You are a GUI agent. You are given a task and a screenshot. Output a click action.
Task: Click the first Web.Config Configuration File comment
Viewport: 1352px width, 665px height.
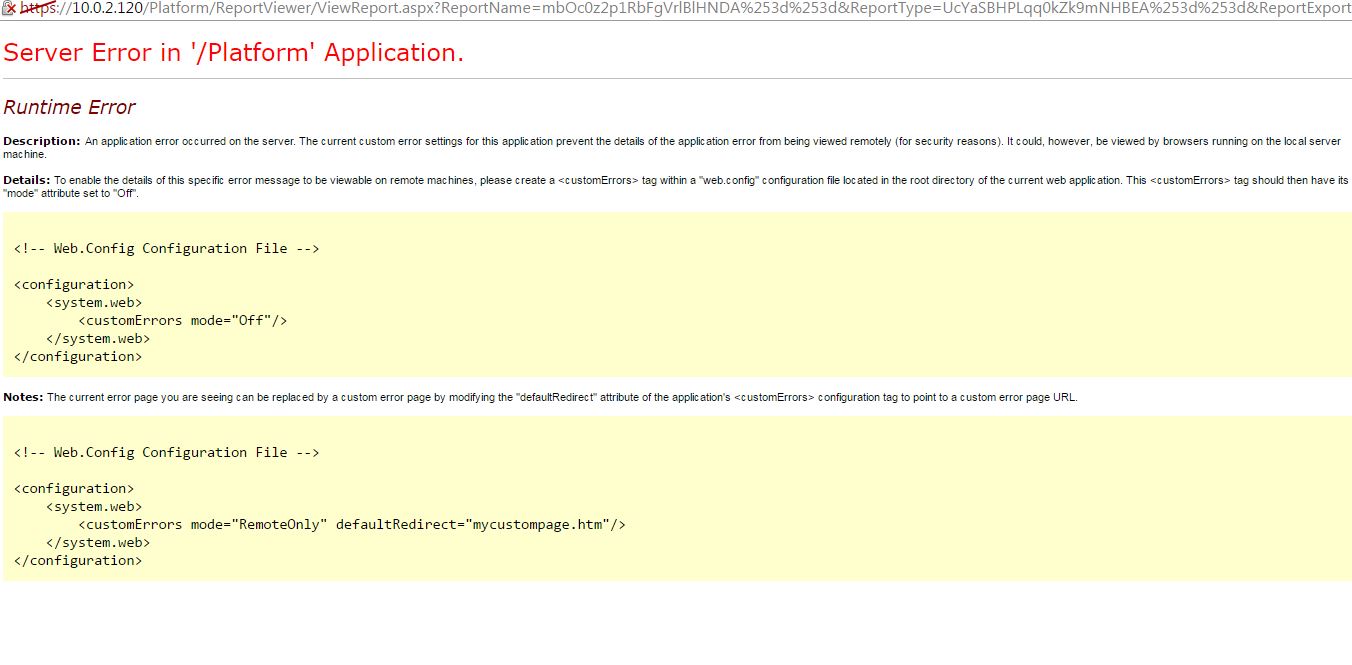click(x=166, y=248)
